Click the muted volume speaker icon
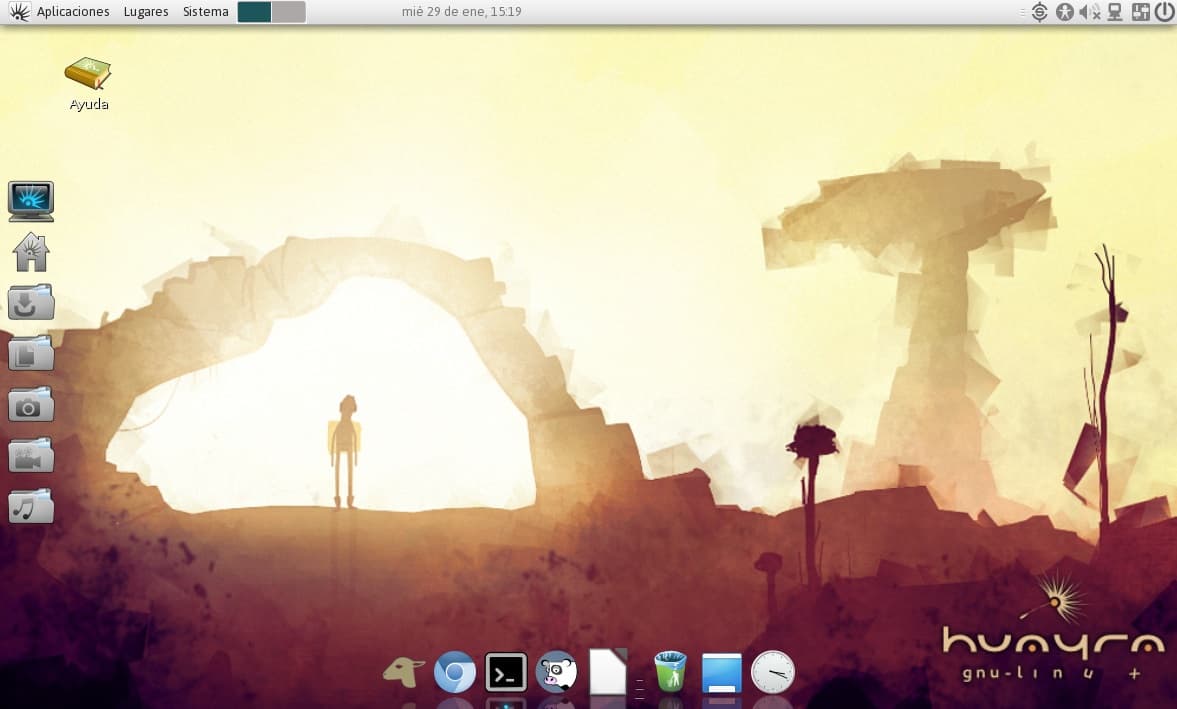Screen dimensions: 1177x709 (1090, 12)
